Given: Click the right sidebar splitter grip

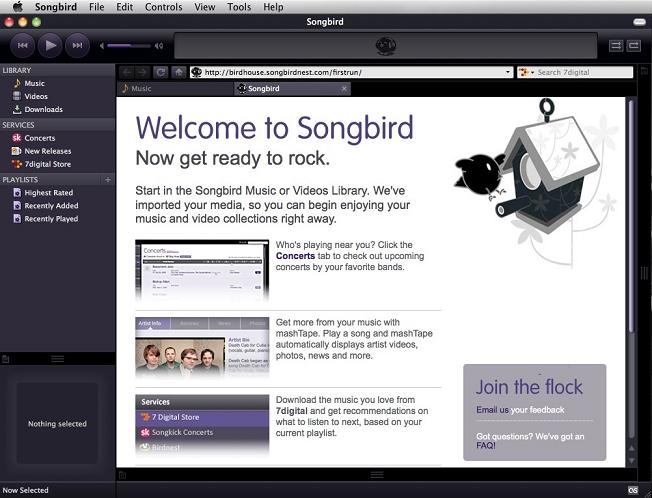Looking at the screenshot, I should (645, 273).
